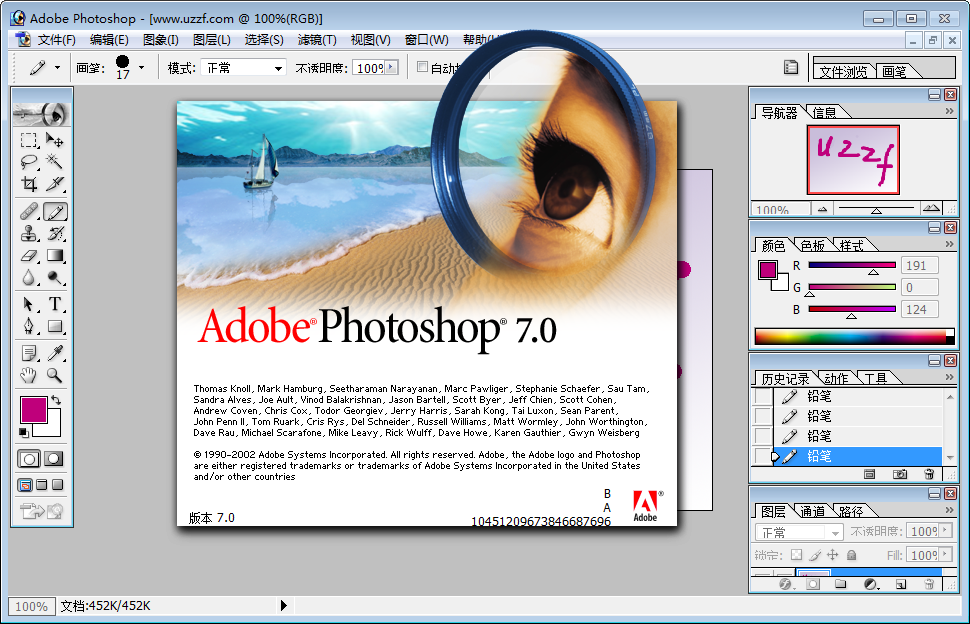This screenshot has width=970, height=624.
Task: Open the 编辑(E) menu
Action: point(109,40)
